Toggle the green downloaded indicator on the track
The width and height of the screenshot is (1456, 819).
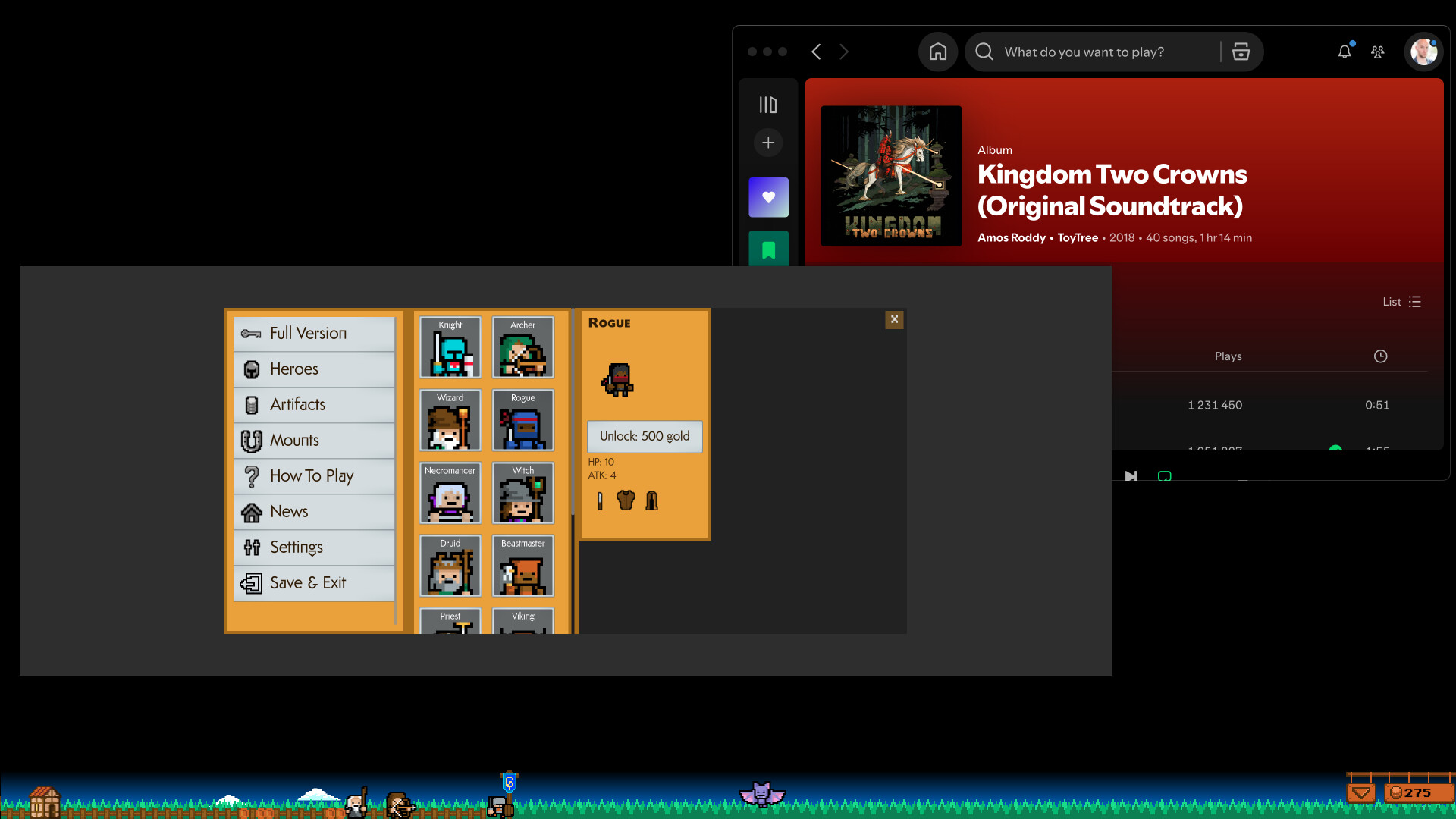[x=1335, y=450]
